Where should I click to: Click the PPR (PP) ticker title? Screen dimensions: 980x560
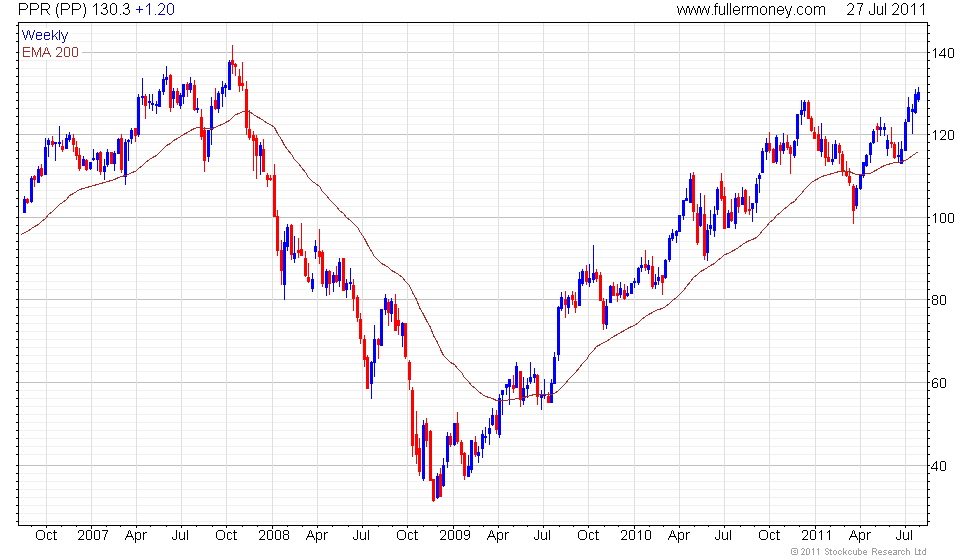point(53,10)
